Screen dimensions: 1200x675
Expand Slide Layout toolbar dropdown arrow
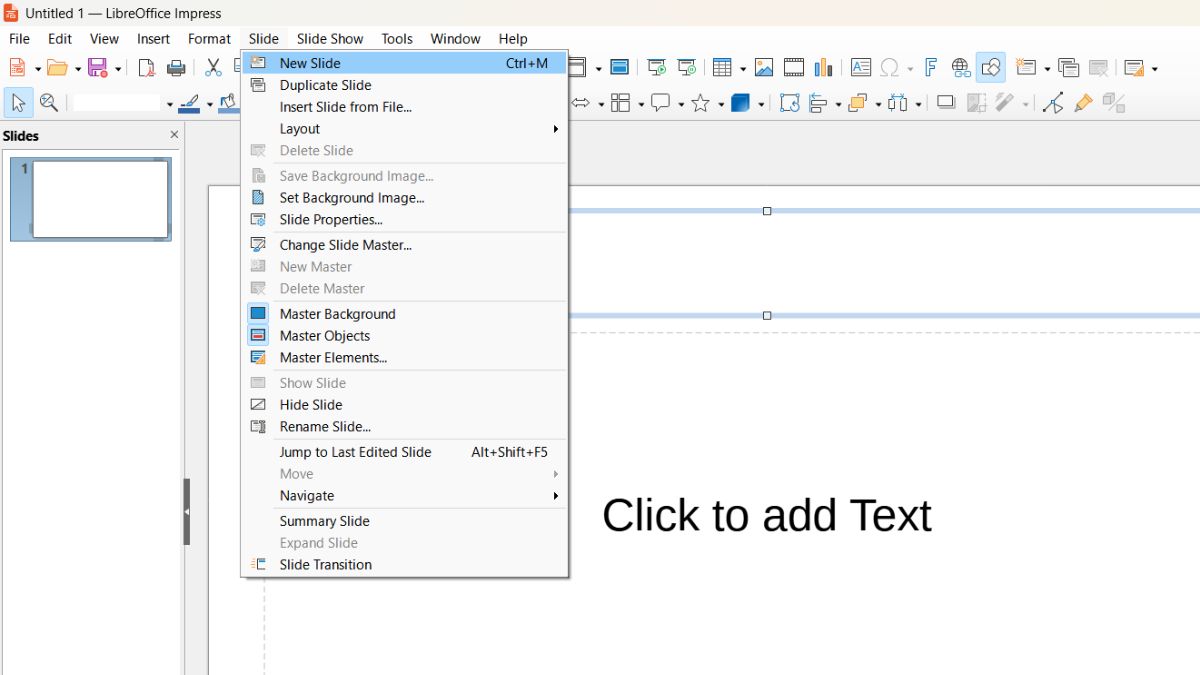coord(1155,69)
